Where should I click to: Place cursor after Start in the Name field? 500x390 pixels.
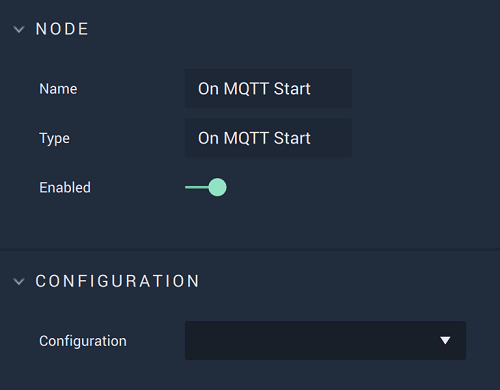[311, 89]
